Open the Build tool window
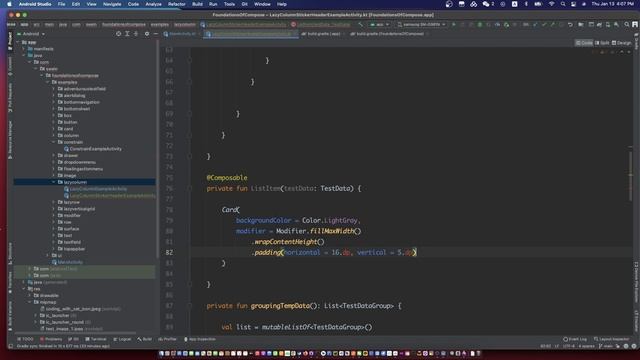Viewport: 640px width, 360px height. (144, 339)
